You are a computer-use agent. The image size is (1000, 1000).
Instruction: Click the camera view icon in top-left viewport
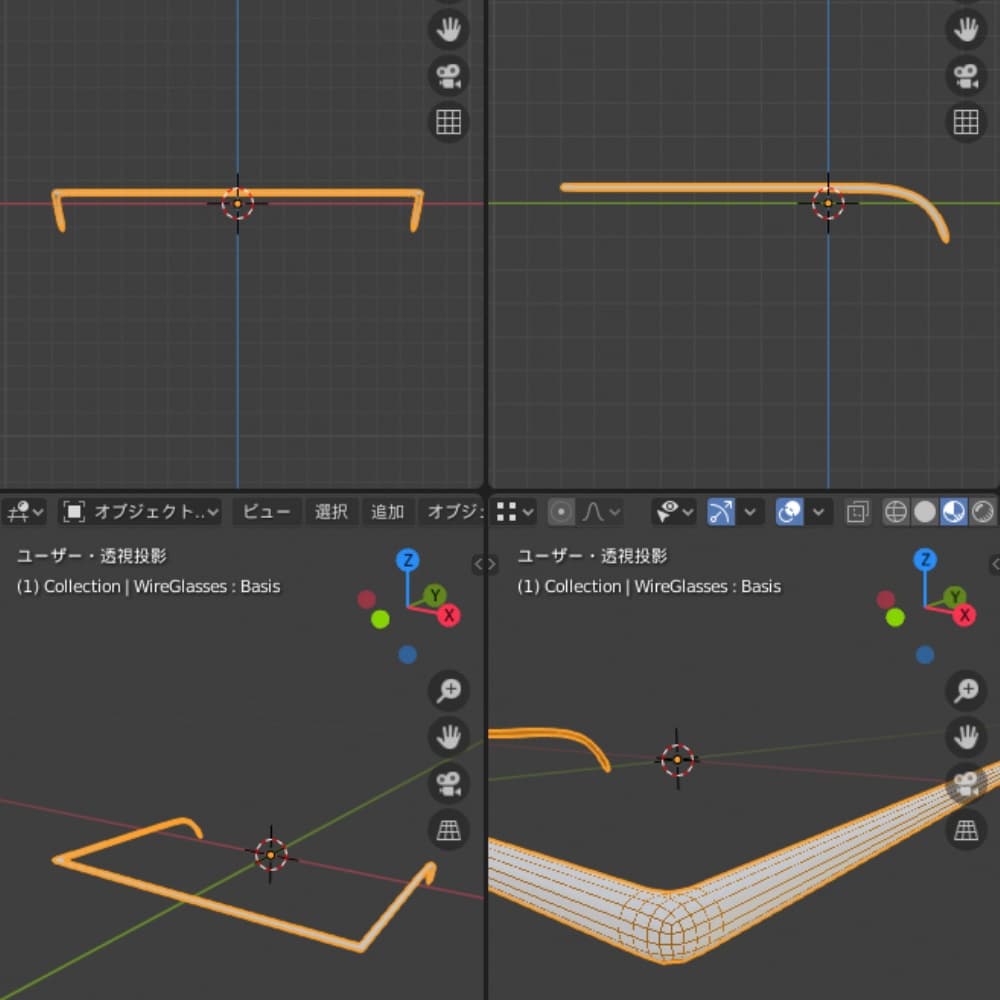(x=448, y=76)
